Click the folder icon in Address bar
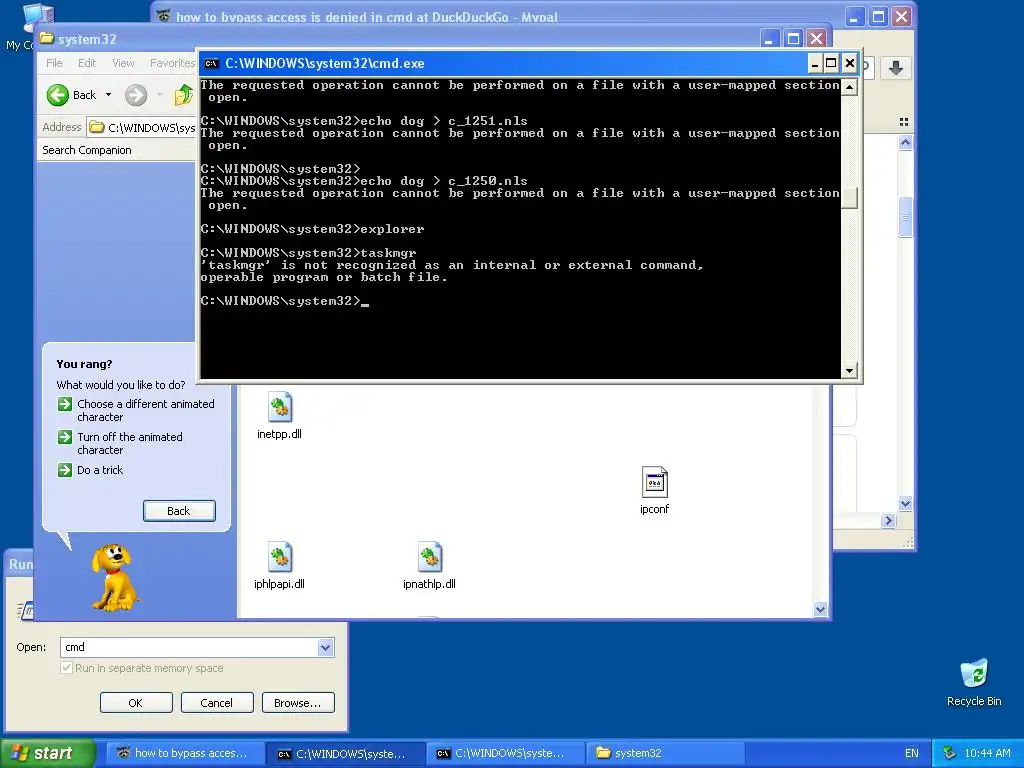 click(x=97, y=127)
